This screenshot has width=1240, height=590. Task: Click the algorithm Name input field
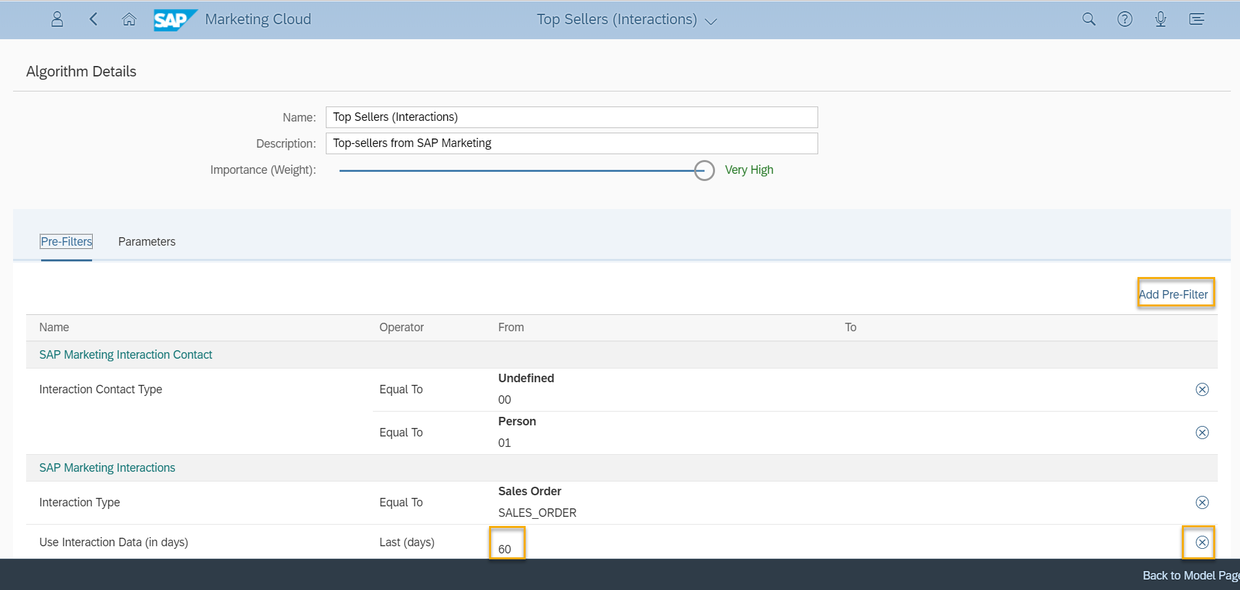pyautogui.click(x=572, y=117)
